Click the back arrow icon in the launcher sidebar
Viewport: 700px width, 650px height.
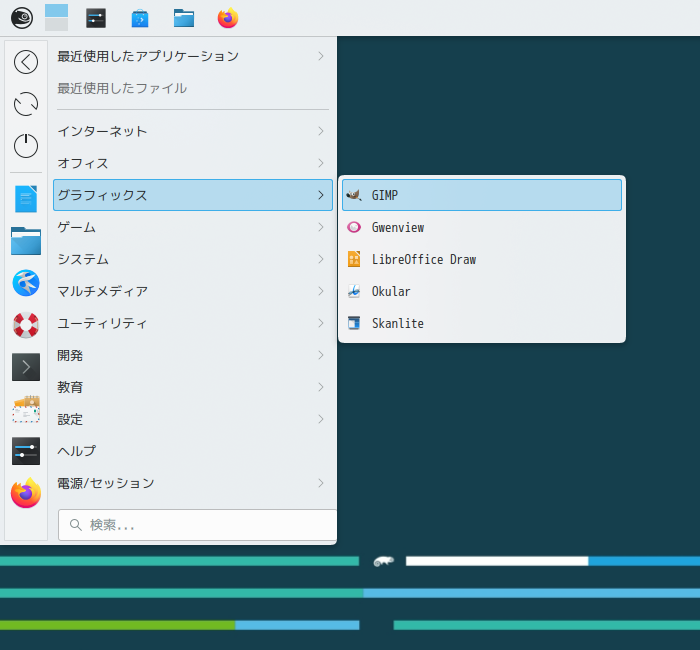[26, 62]
